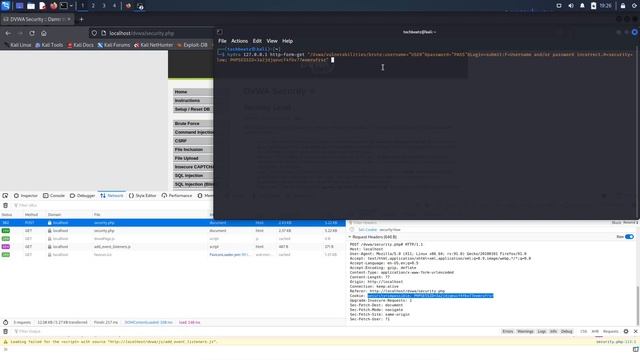Toggle the Debug console filter

coord(567,331)
